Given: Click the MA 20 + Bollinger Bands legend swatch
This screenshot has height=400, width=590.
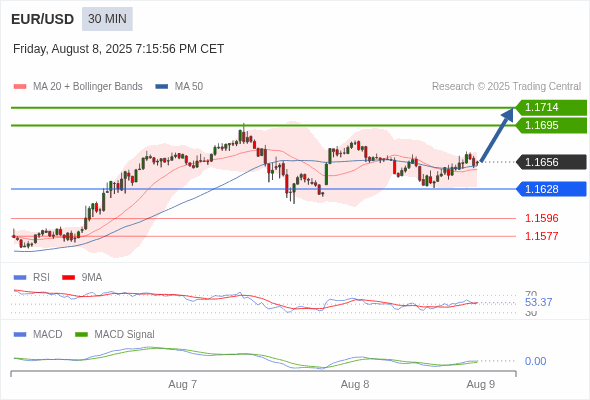Looking at the screenshot, I should pos(20,87).
